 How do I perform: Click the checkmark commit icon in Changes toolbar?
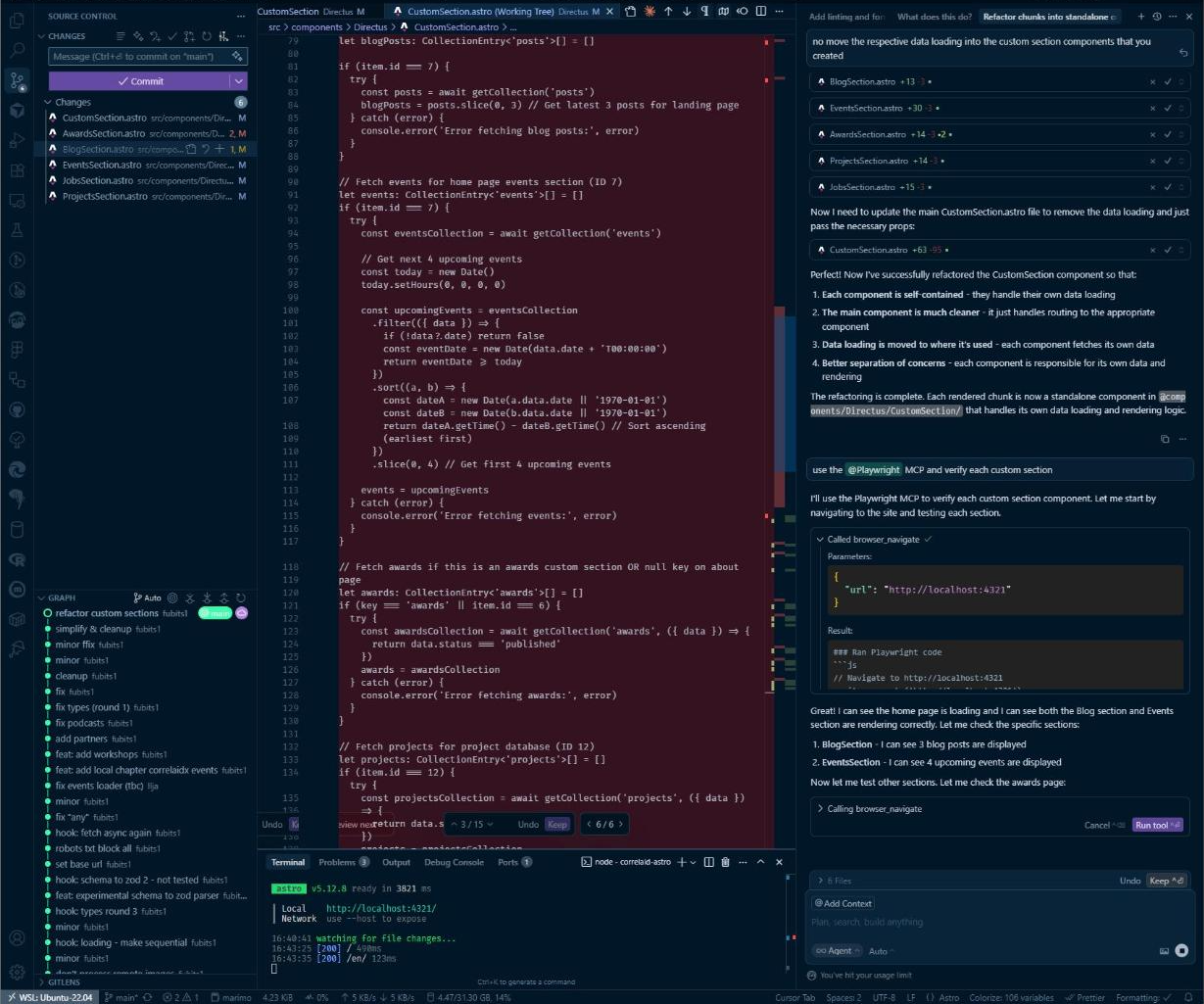click(x=172, y=36)
